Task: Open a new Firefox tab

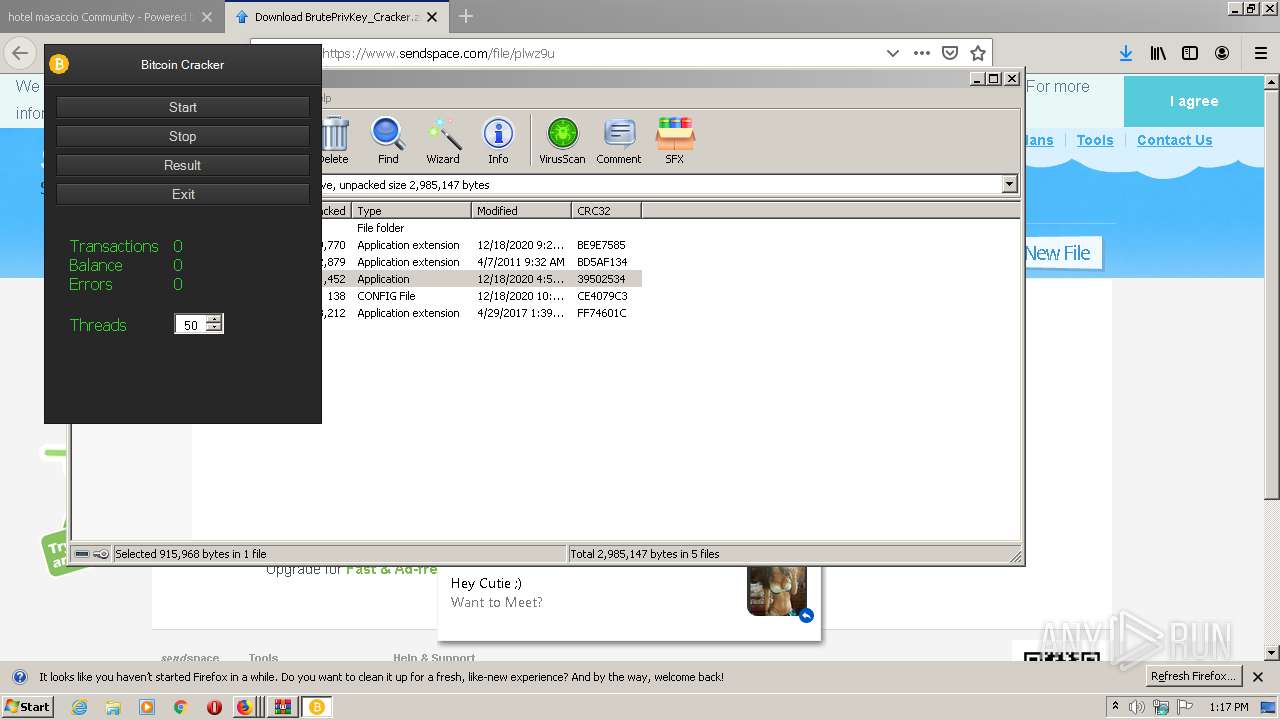Action: pyautogui.click(x=466, y=16)
